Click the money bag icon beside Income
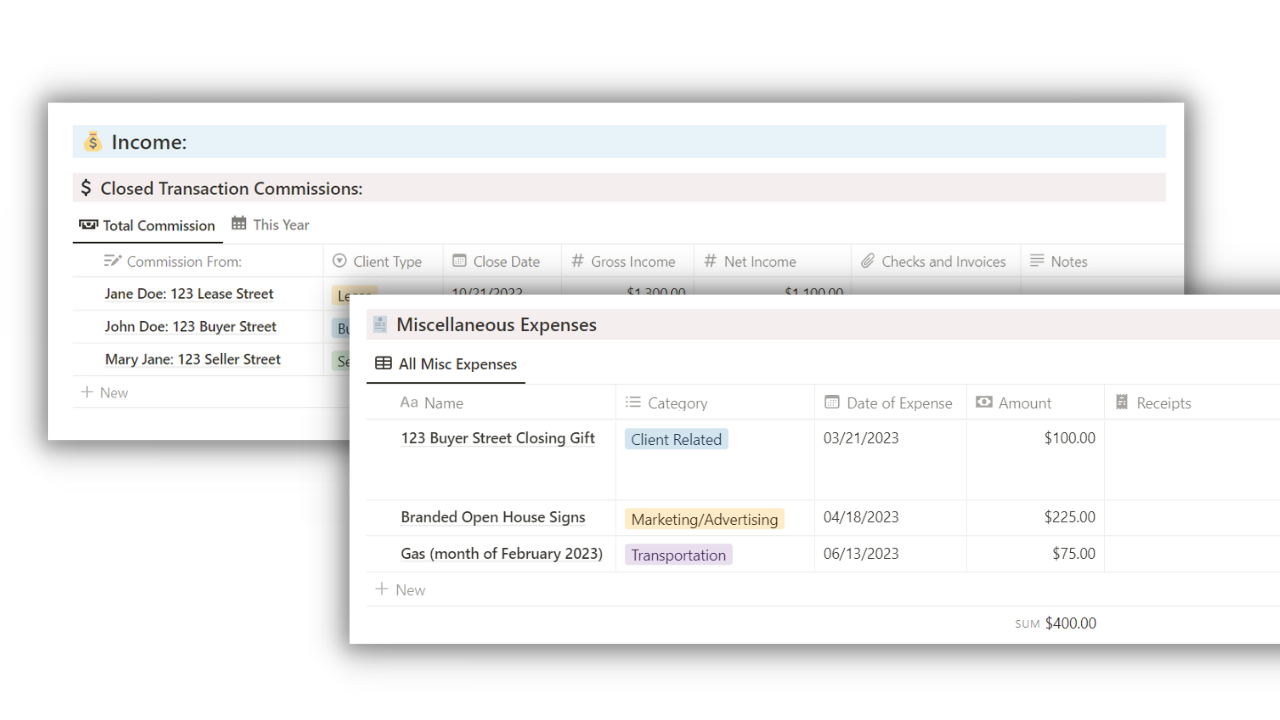 pos(92,141)
